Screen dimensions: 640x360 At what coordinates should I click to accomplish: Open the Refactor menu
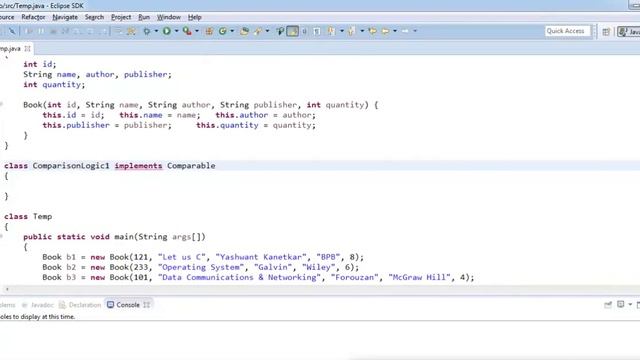click(x=33, y=17)
